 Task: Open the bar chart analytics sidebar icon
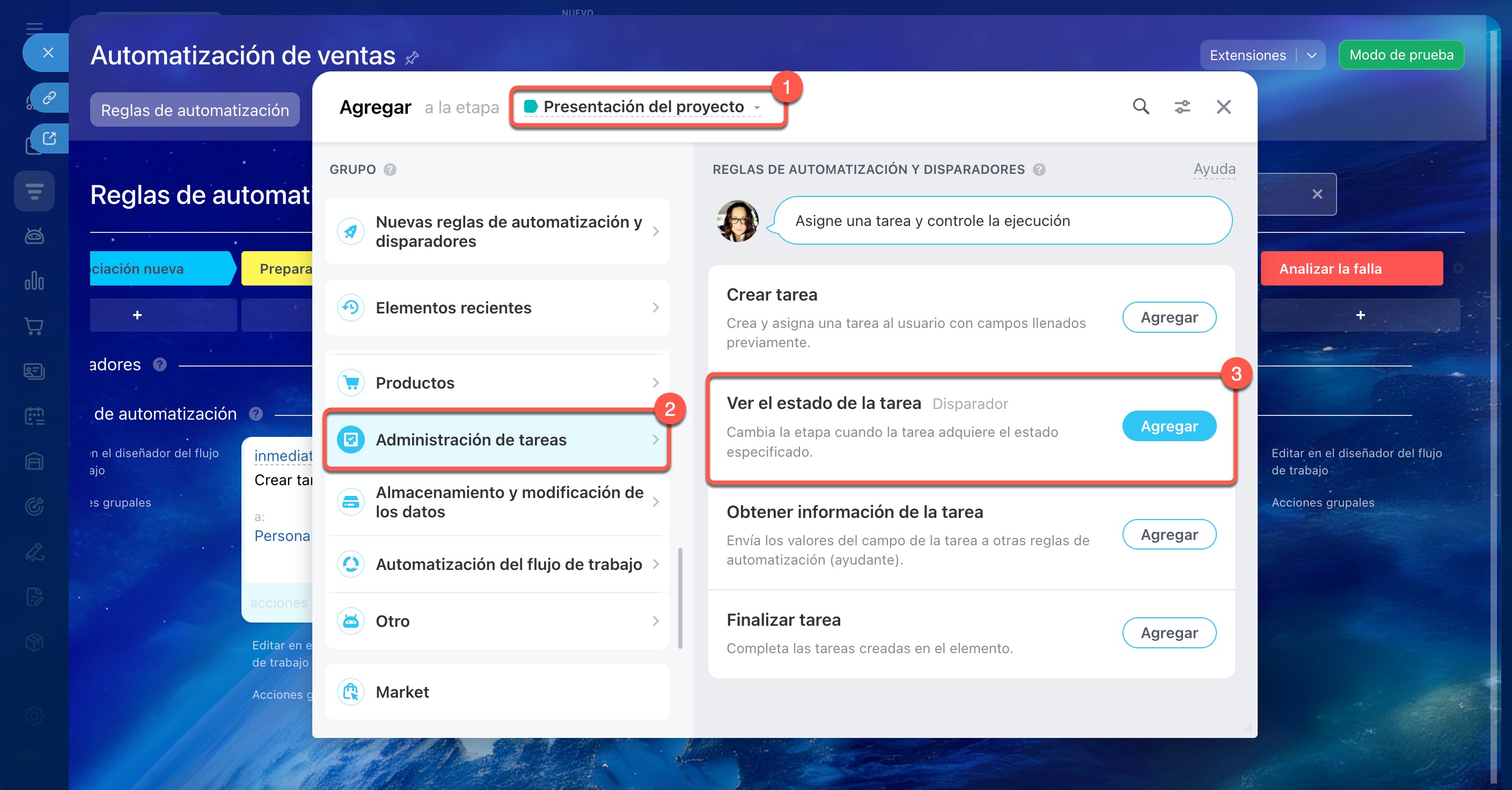coord(34,281)
